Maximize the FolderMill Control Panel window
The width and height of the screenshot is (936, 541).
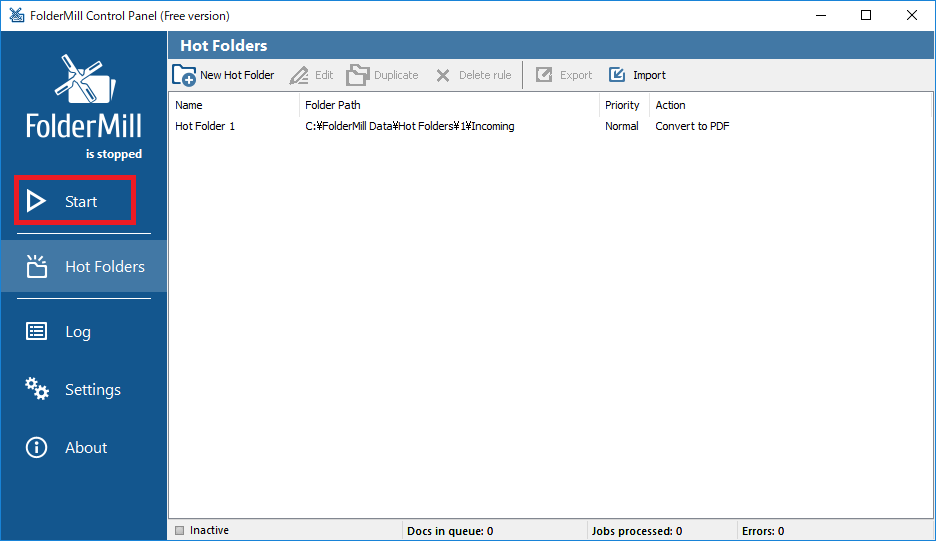pyautogui.click(x=866, y=16)
